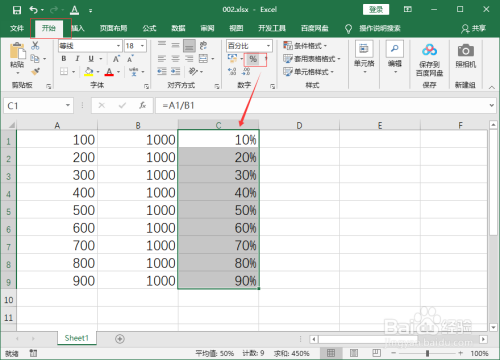The height and width of the screenshot is (360, 500).
Task: Collapse the ribbon with the caret
Action: pos(492,87)
